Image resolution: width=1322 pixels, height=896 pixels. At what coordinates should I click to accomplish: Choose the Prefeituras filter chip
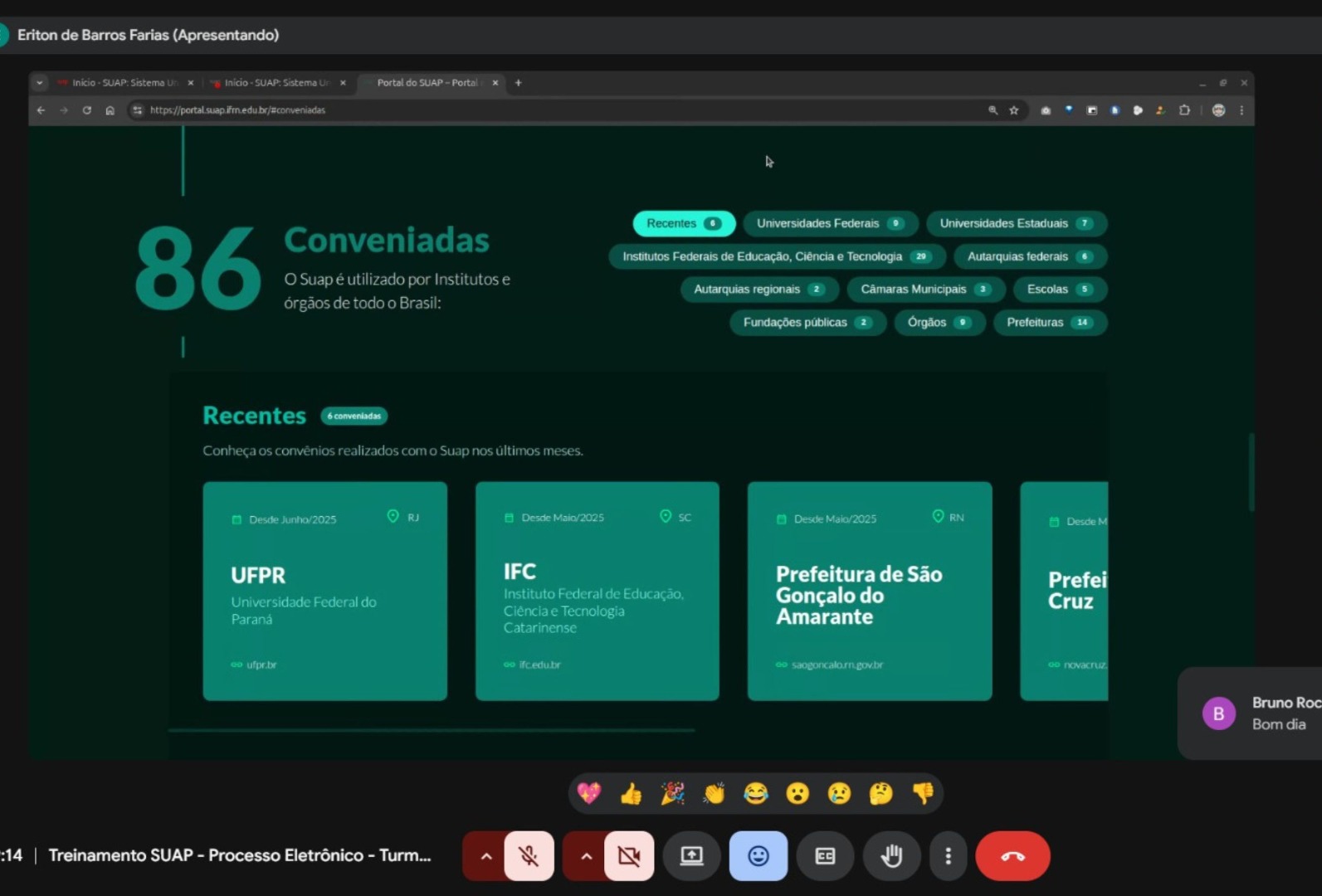tap(1050, 322)
